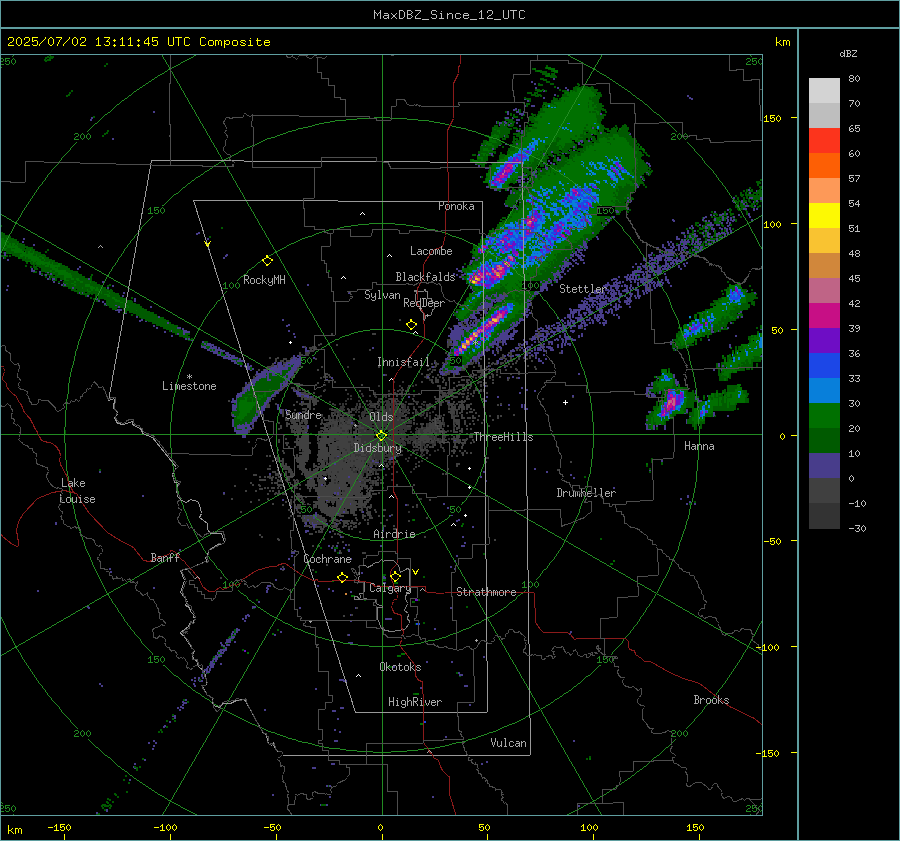Image resolution: width=900 pixels, height=841 pixels.
Task: Click the yellow diamond marker beside RockyMH
Action: [267, 261]
